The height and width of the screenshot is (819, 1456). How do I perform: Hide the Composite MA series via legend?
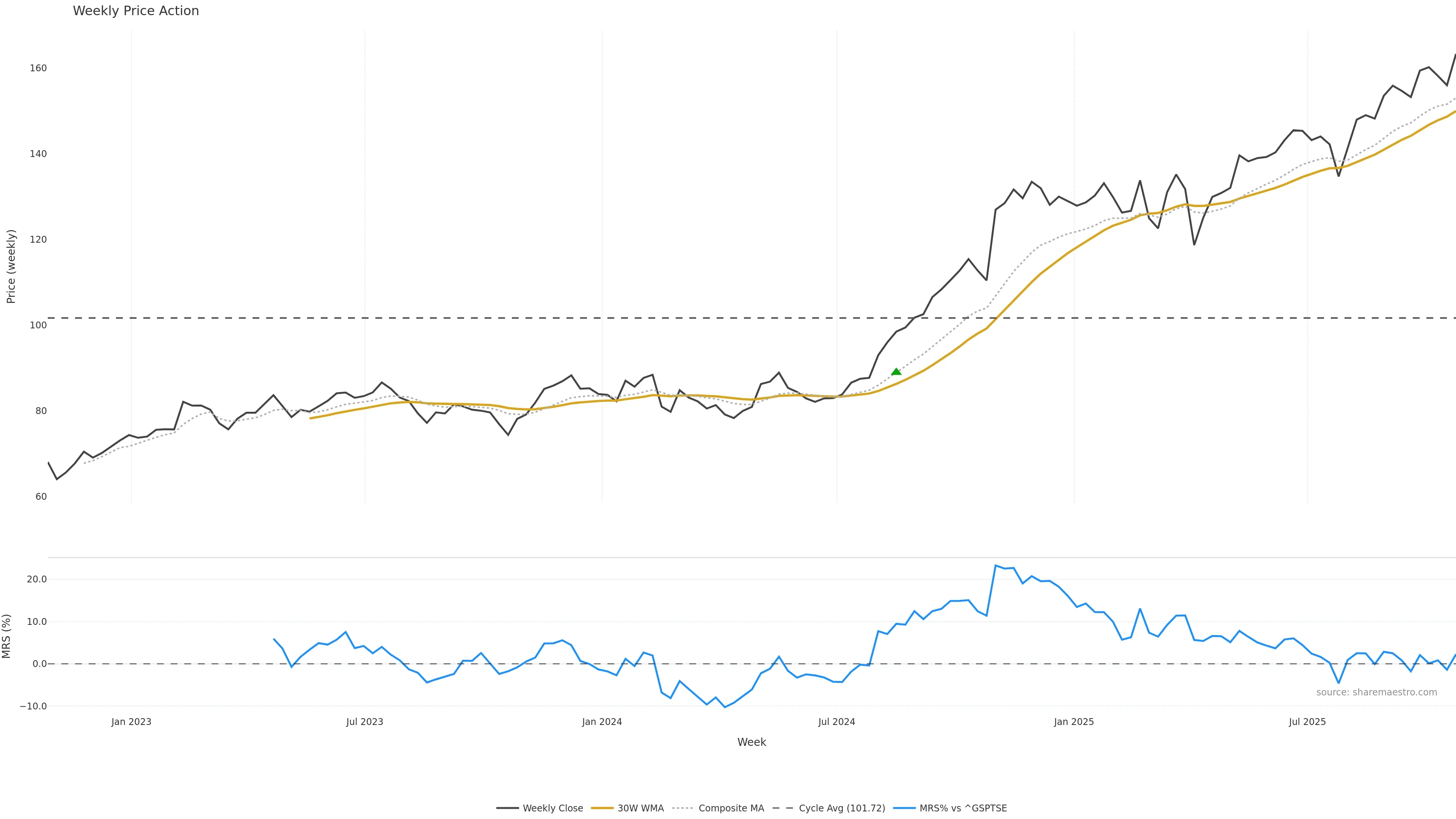(x=731, y=808)
